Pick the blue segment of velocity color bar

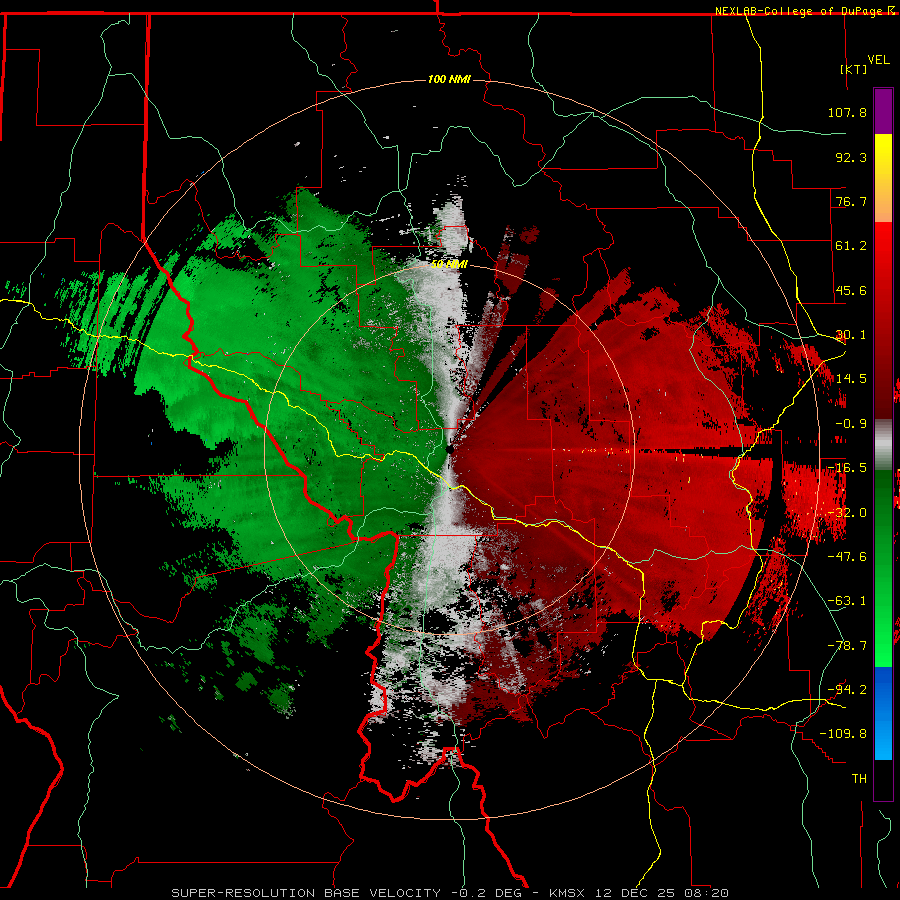click(883, 712)
